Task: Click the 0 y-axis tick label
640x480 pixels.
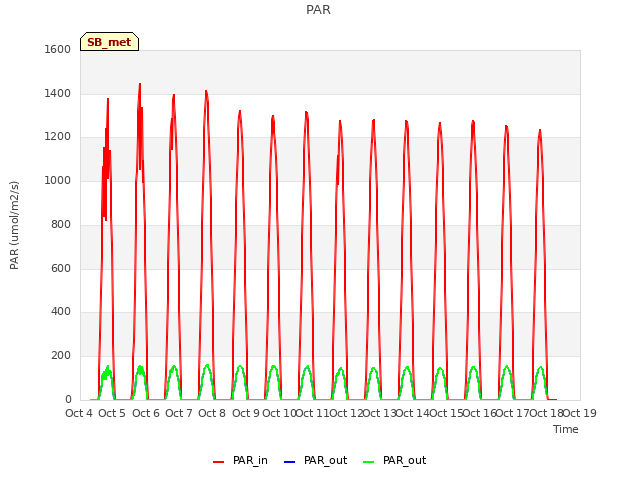Action: (68, 400)
